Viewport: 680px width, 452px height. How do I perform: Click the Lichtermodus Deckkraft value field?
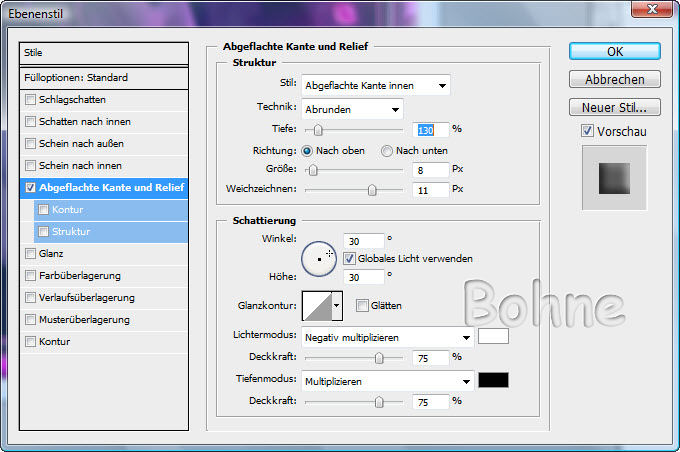(431, 358)
